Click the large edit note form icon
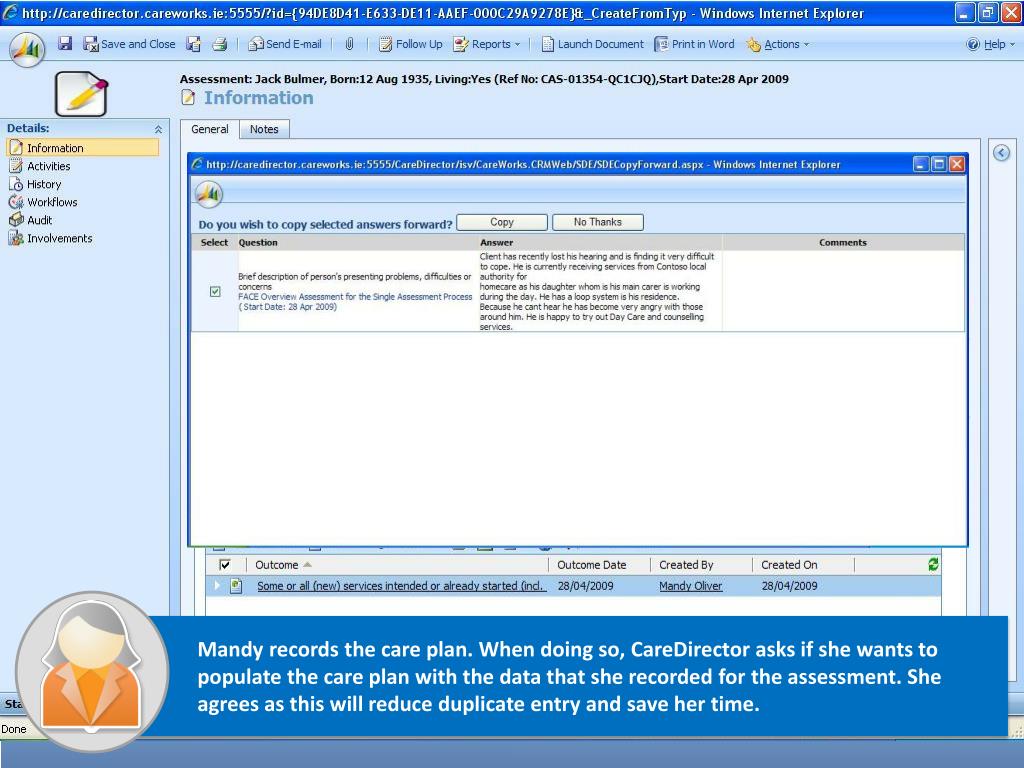 click(82, 93)
